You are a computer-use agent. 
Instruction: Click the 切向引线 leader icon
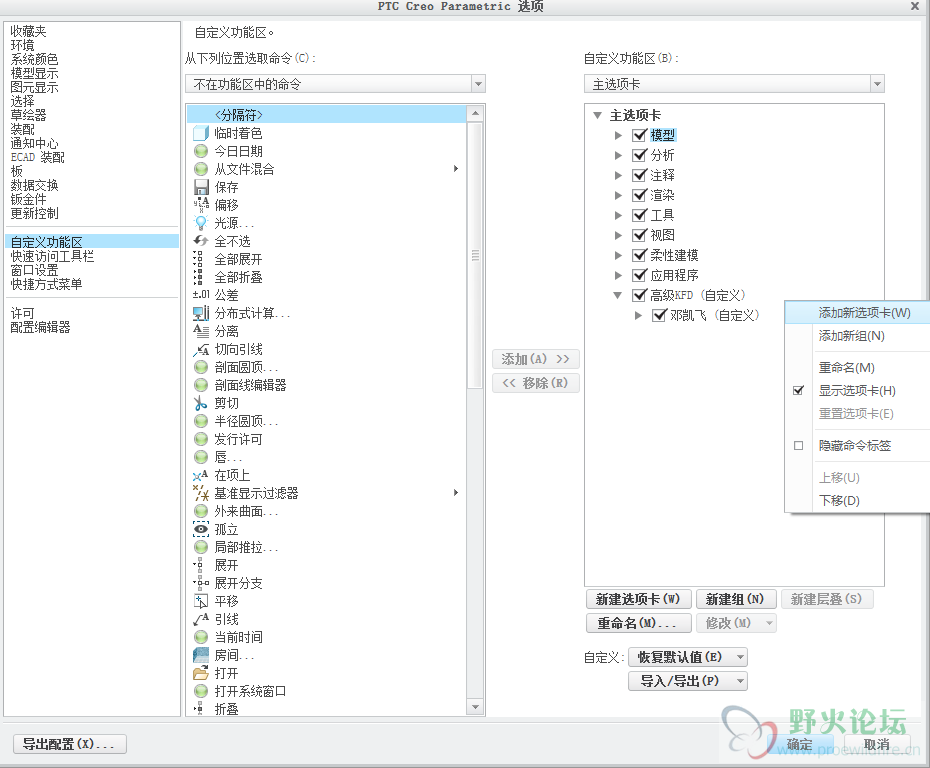[201, 349]
